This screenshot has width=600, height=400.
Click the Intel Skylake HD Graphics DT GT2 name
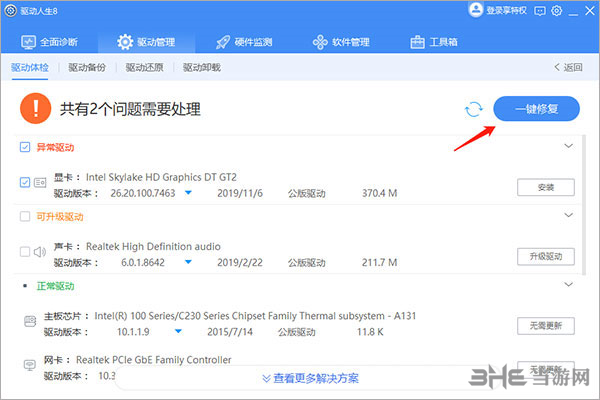click(161, 177)
